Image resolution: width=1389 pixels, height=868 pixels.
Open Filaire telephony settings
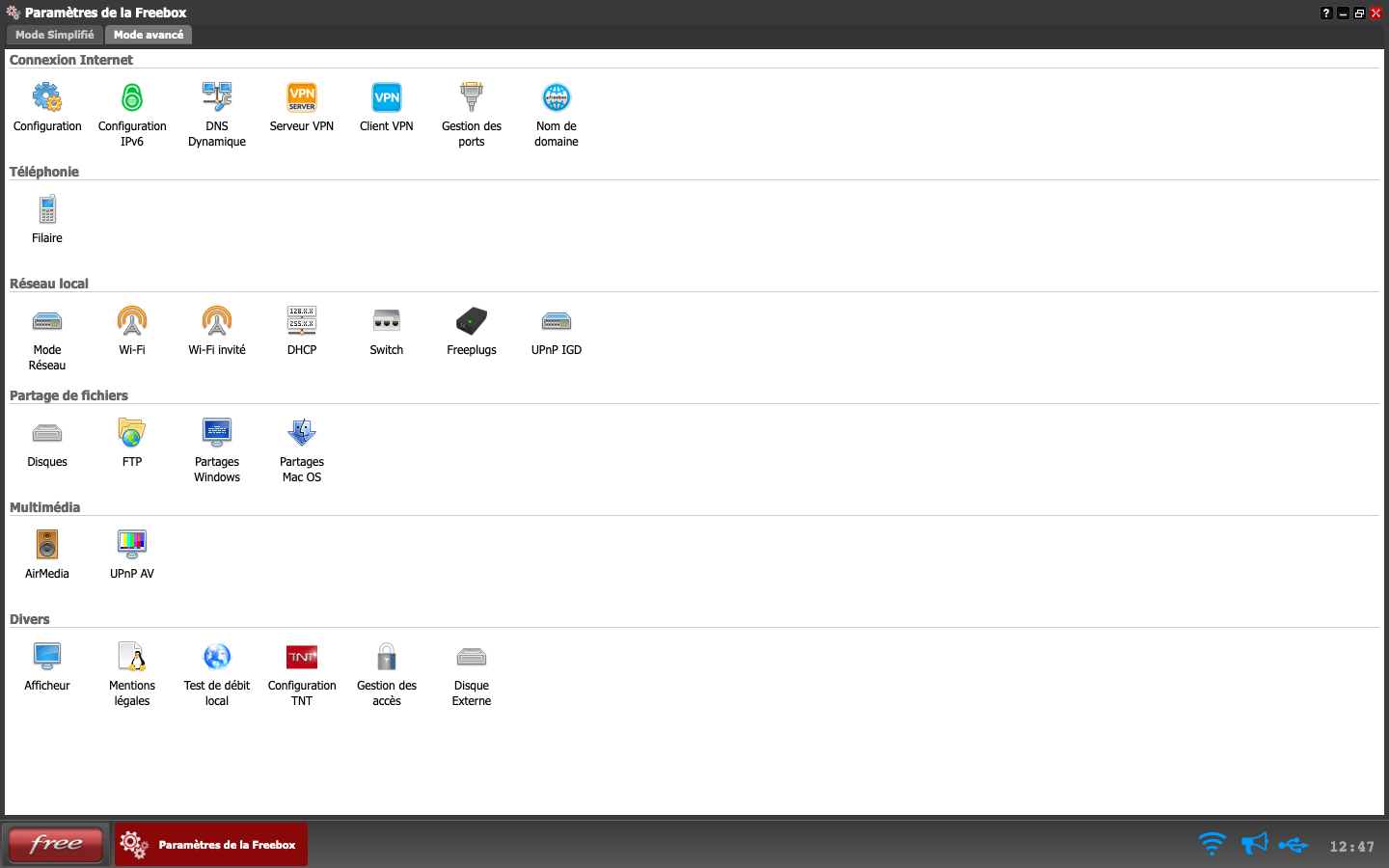point(47,219)
